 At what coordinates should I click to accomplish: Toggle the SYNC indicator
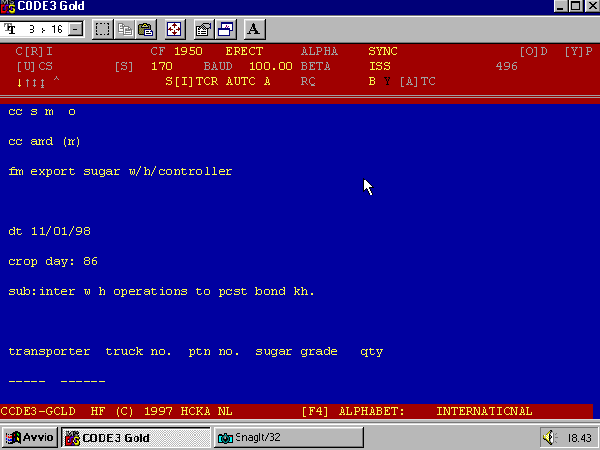[x=382, y=51]
